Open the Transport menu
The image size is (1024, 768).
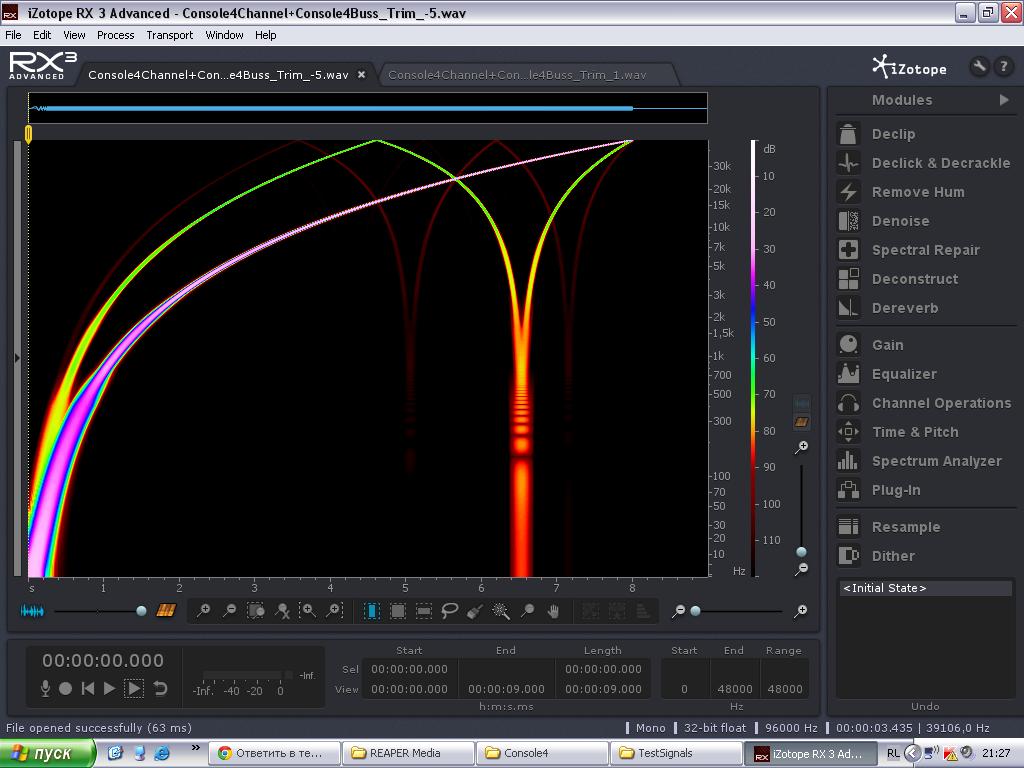169,35
